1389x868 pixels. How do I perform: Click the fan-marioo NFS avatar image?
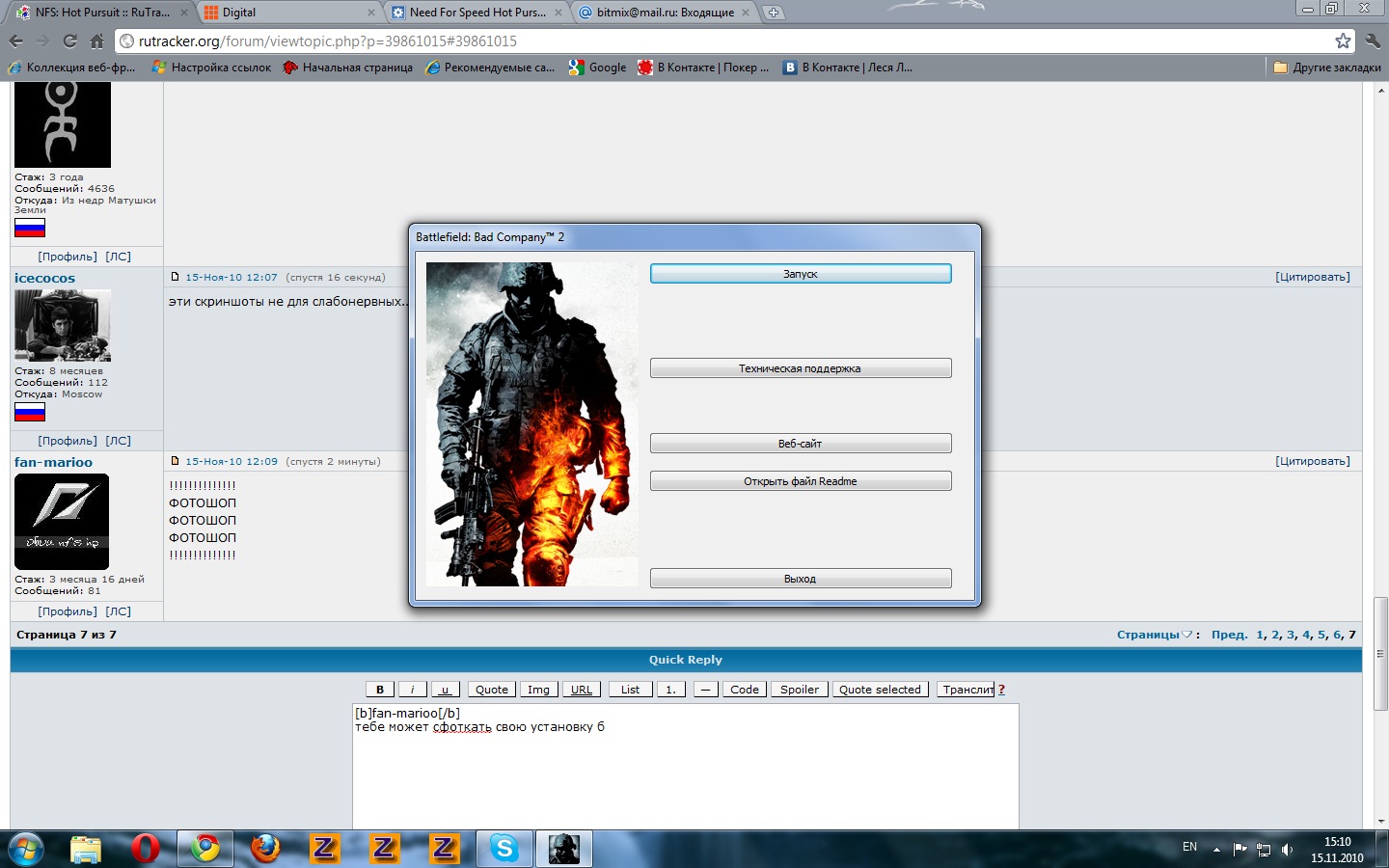(x=62, y=522)
